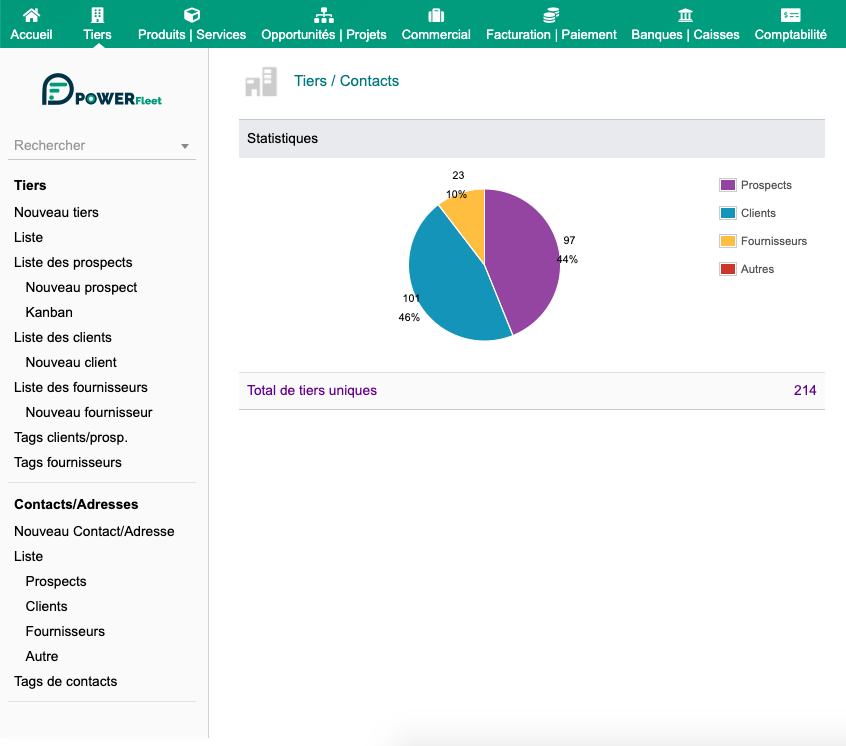The height and width of the screenshot is (746, 846).
Task: Click the Statistiques panel header
Action: click(531, 139)
